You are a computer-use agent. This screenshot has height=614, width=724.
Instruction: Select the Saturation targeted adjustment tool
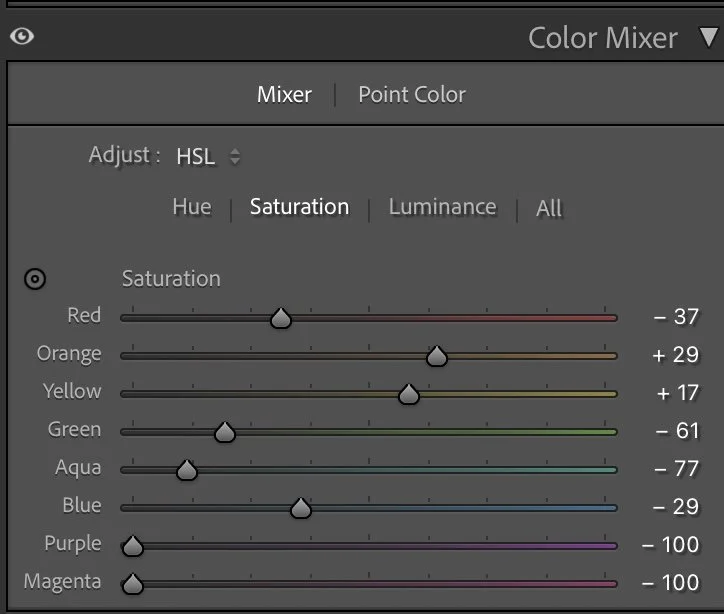click(35, 279)
